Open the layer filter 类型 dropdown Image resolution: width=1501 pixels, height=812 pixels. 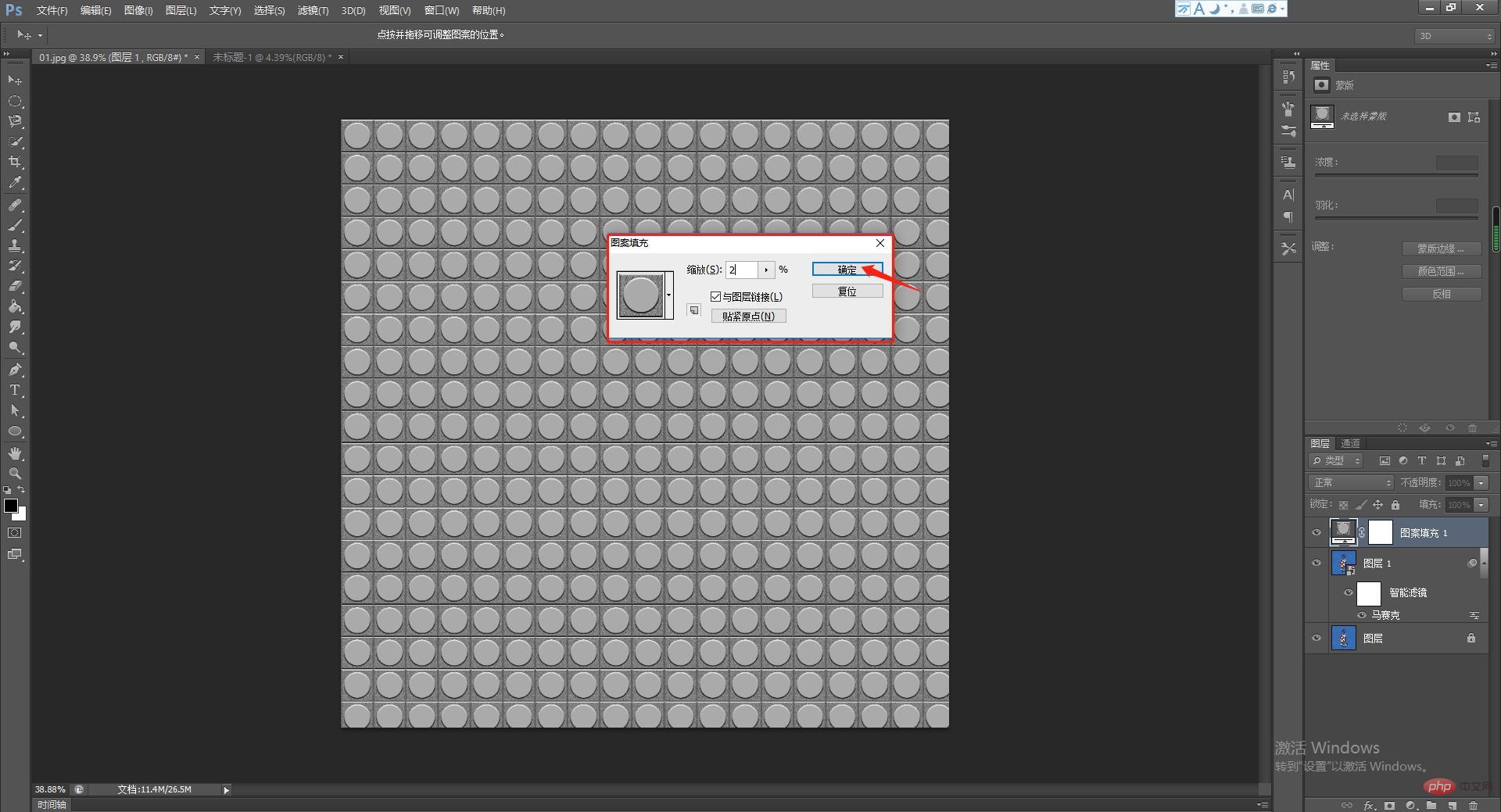coord(1336,461)
